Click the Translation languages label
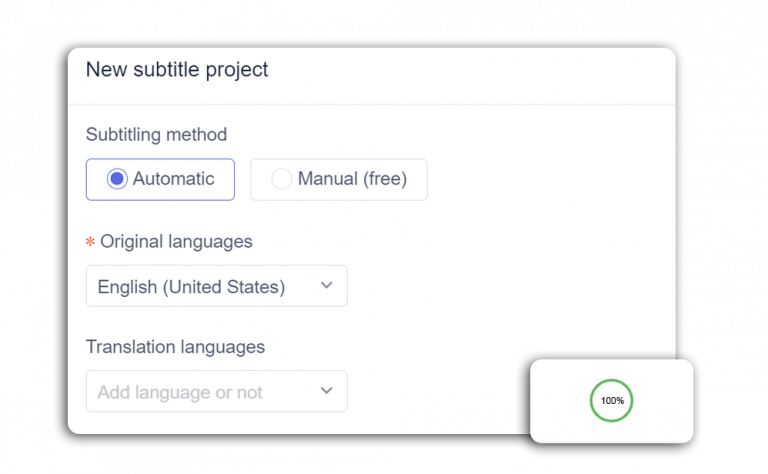The width and height of the screenshot is (768, 474). point(175,347)
